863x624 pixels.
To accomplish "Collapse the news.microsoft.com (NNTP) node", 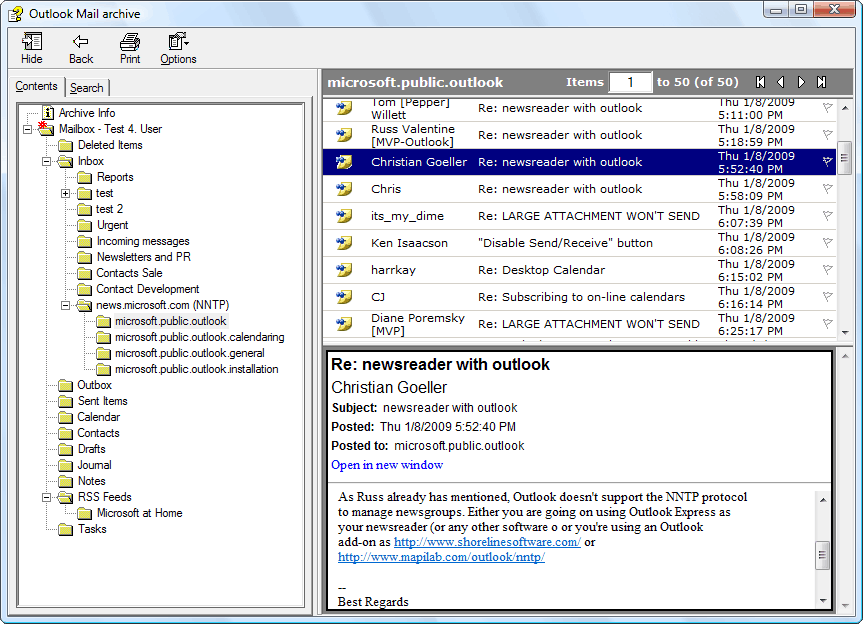I will (65, 305).
